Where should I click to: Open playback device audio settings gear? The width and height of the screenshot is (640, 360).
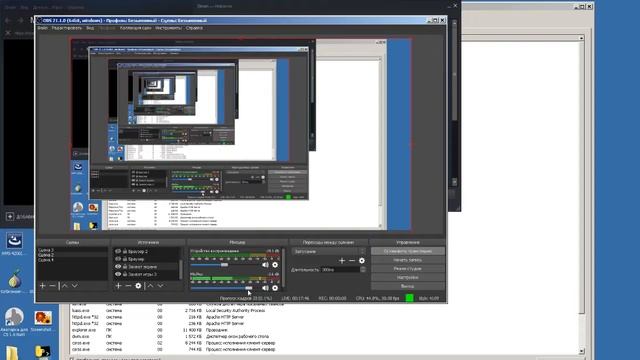point(275,265)
